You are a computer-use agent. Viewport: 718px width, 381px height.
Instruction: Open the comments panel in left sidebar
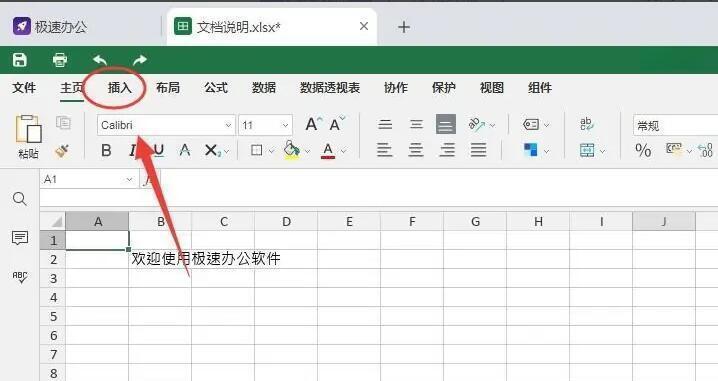(20, 238)
